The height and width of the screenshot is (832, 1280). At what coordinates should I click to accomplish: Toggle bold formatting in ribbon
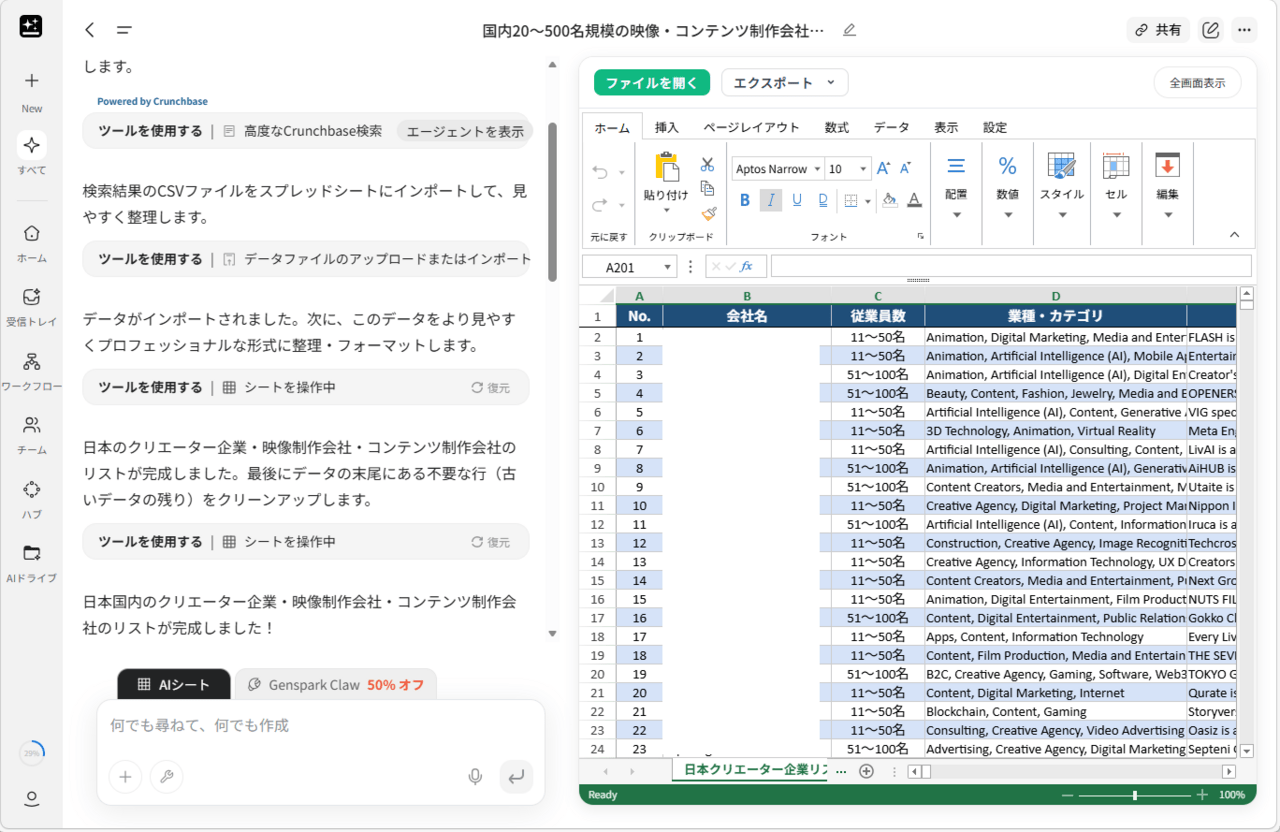744,200
